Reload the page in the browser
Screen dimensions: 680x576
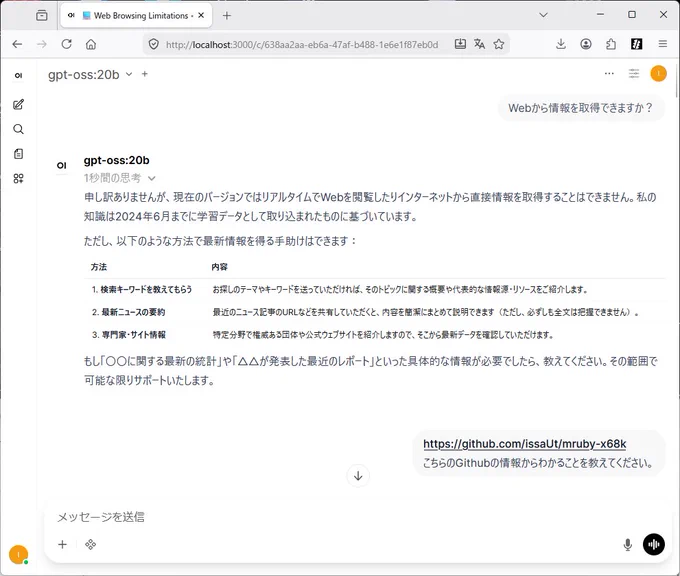click(x=66, y=44)
